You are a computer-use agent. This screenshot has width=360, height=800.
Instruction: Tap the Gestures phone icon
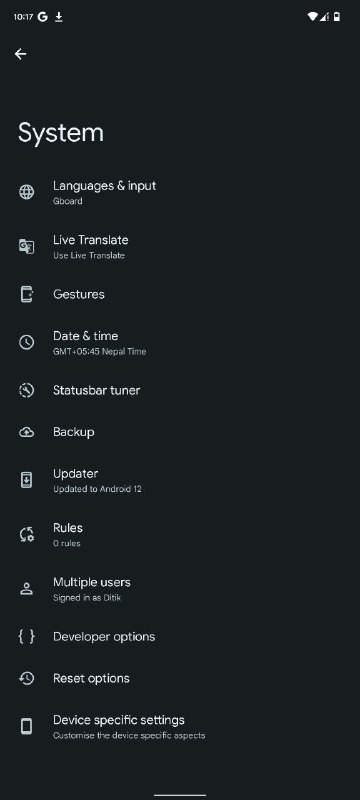[27, 294]
